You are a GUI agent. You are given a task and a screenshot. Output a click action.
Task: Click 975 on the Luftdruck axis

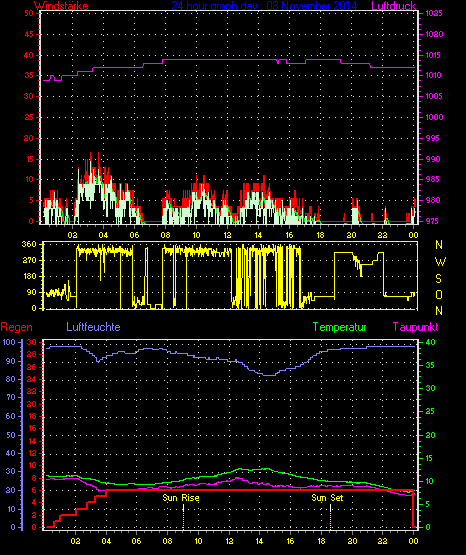[433, 221]
